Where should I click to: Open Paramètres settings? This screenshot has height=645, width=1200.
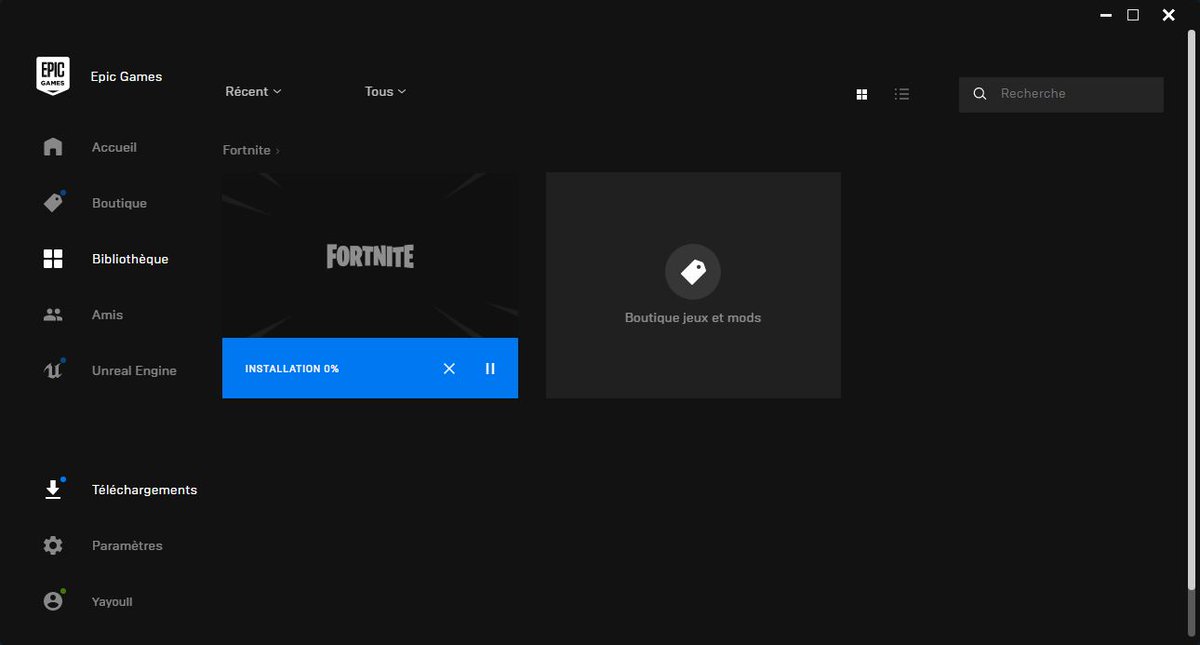(x=127, y=546)
